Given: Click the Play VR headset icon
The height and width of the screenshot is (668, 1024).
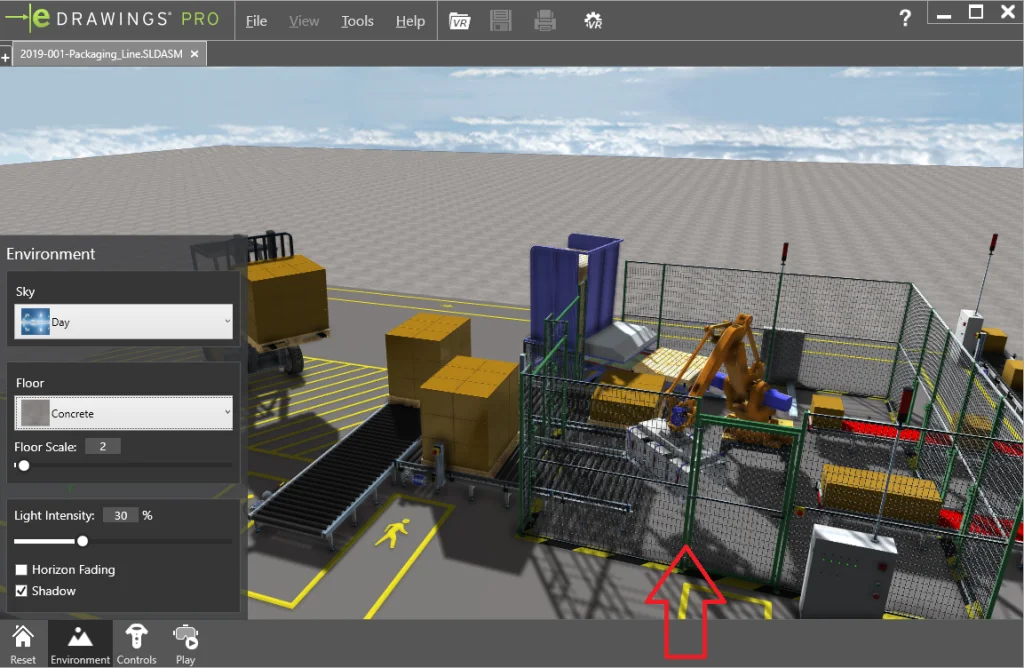Looking at the screenshot, I should pyautogui.click(x=185, y=643).
